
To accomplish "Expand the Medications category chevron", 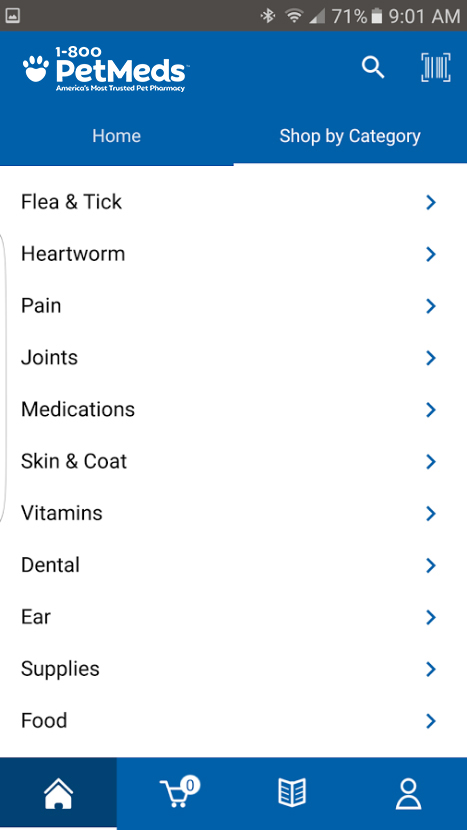I will [x=431, y=409].
